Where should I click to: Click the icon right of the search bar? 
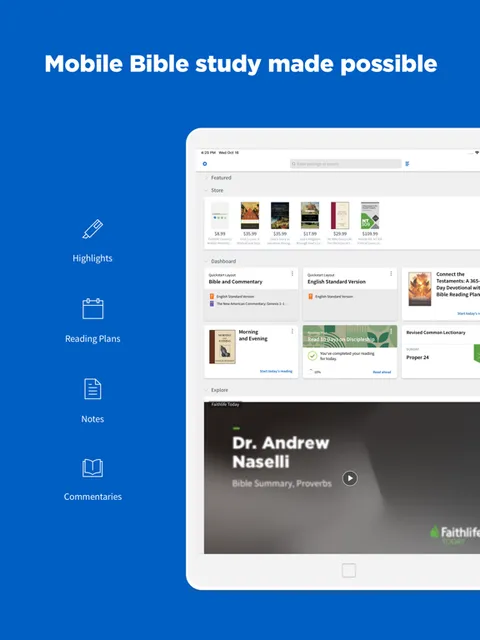pos(407,164)
